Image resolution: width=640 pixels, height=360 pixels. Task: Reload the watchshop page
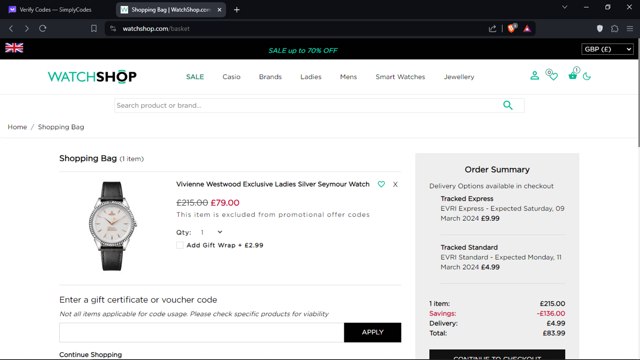tap(42, 29)
